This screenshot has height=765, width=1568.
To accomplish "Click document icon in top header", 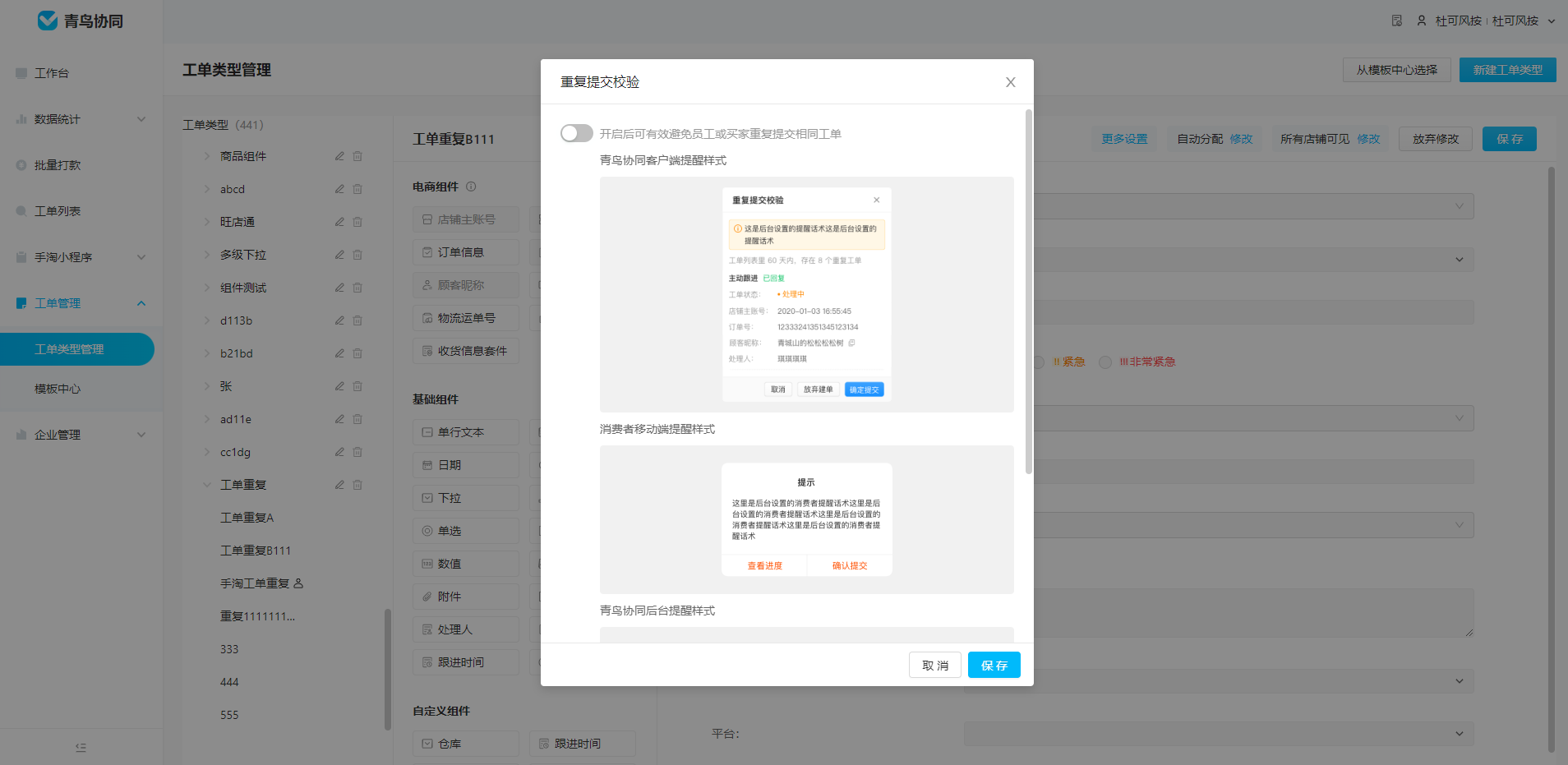I will click(x=1397, y=21).
